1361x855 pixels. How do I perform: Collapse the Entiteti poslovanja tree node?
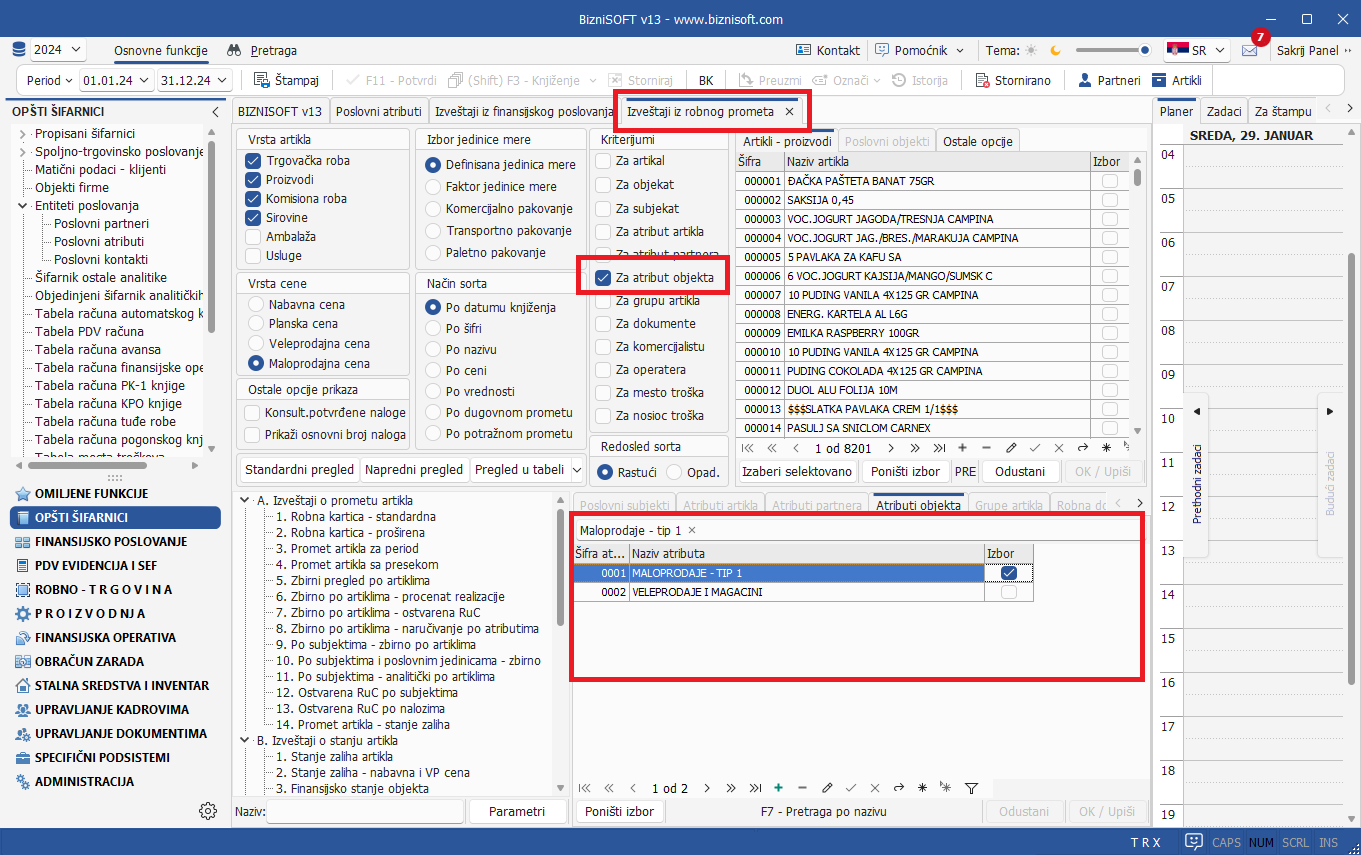tap(23, 206)
